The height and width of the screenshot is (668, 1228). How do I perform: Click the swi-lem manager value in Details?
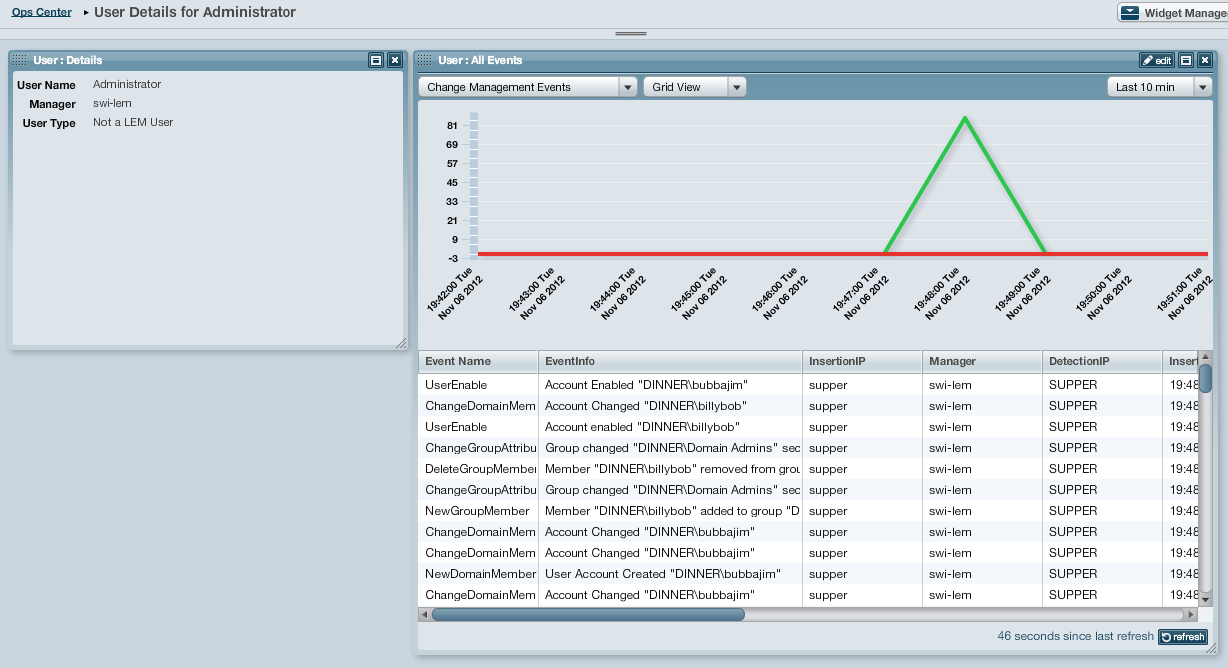(112, 104)
